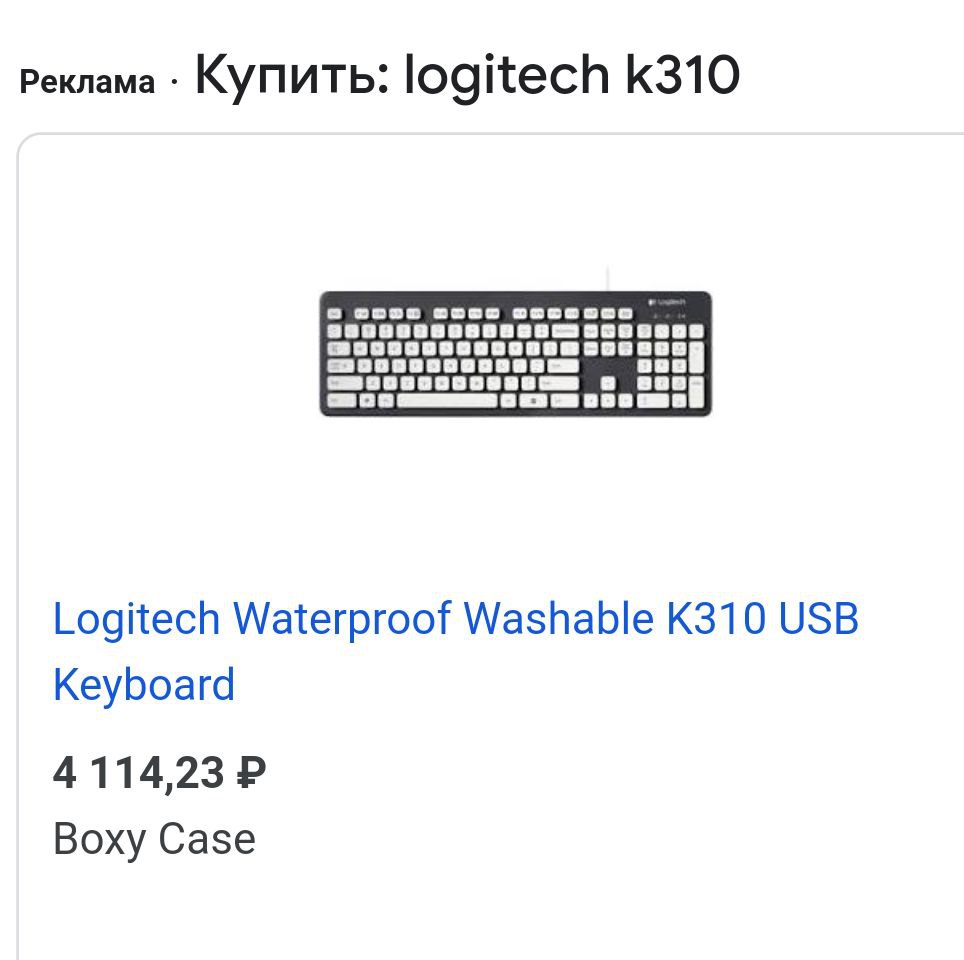964x960 pixels.
Task: Click the ruble currency symbol
Action: click(252, 773)
